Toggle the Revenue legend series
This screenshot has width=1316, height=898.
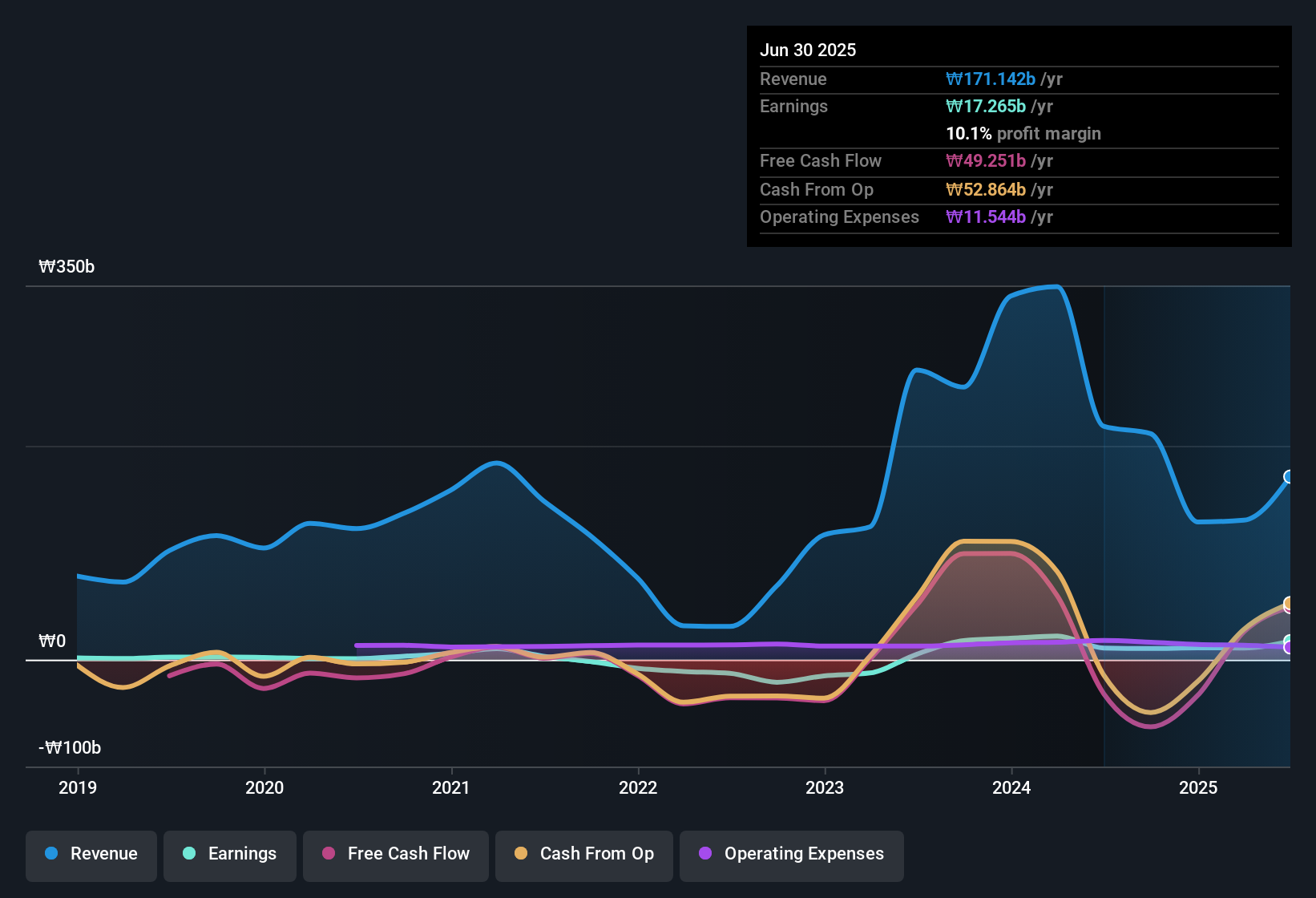click(x=91, y=854)
